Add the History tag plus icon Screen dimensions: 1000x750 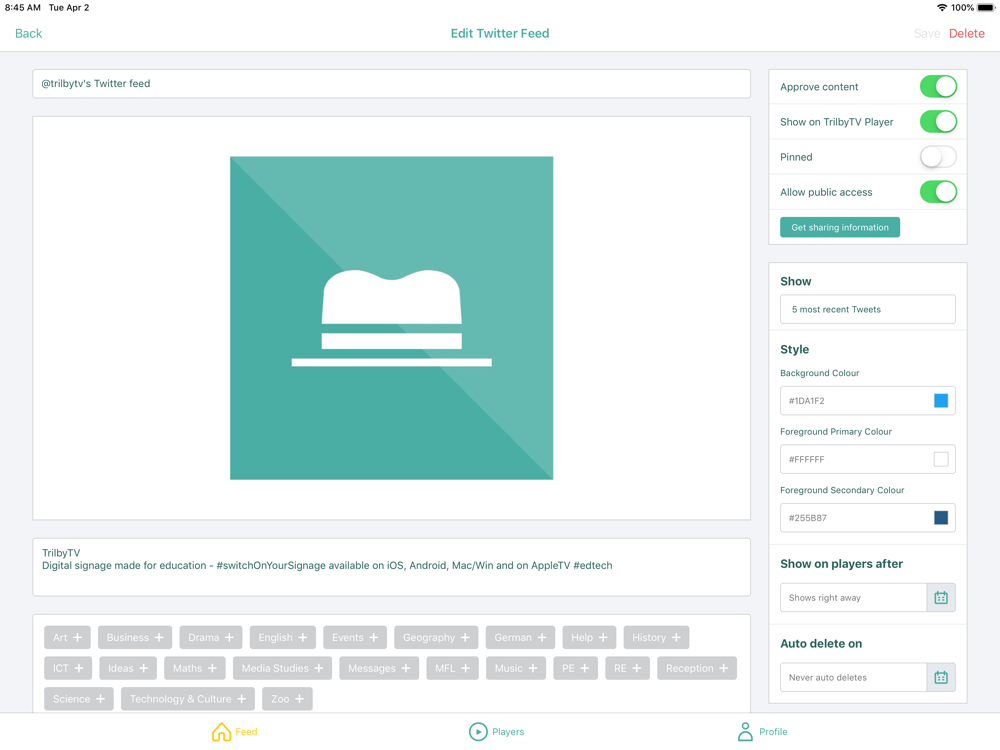pos(676,637)
